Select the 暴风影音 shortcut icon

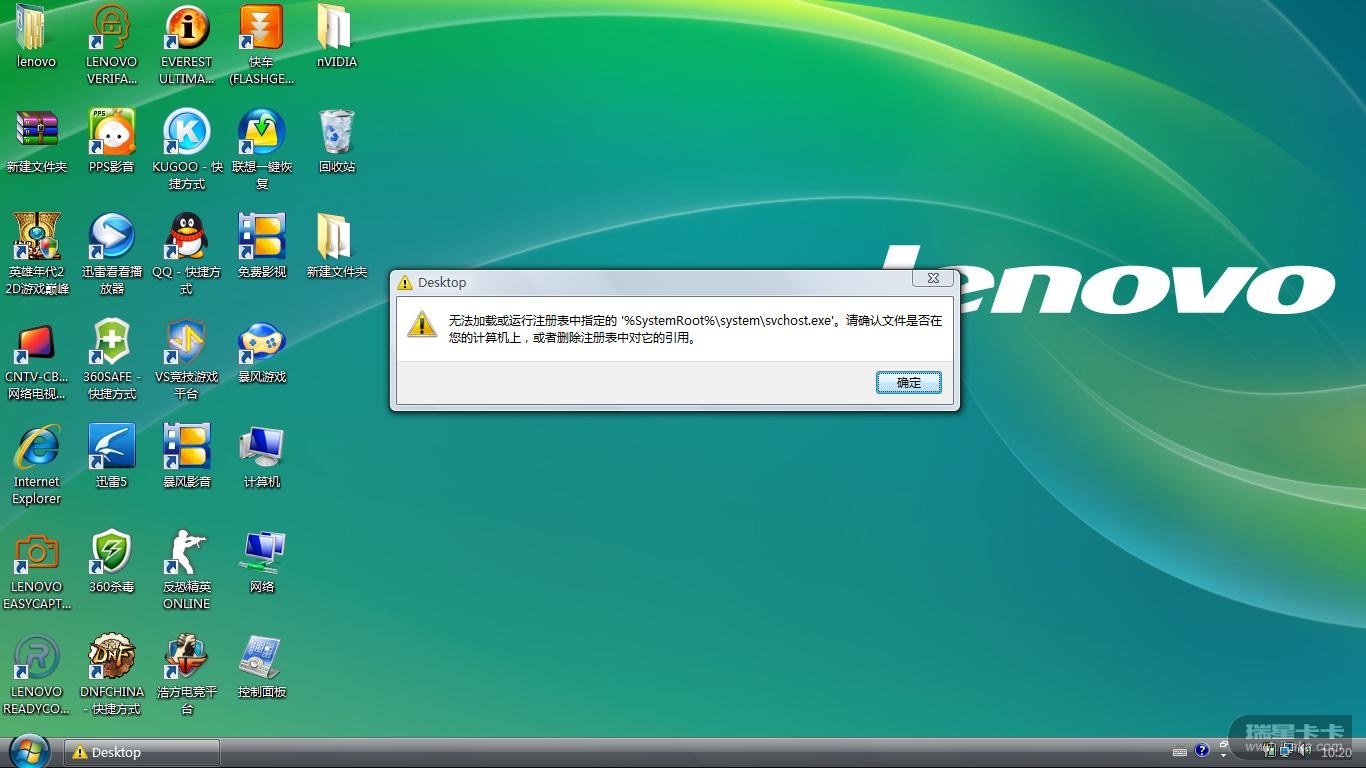point(187,447)
